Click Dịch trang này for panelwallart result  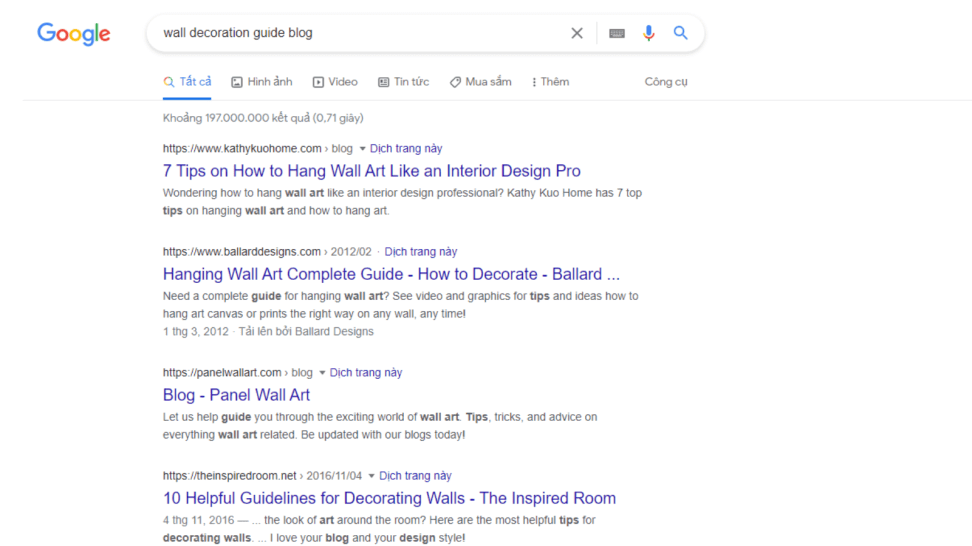366,372
